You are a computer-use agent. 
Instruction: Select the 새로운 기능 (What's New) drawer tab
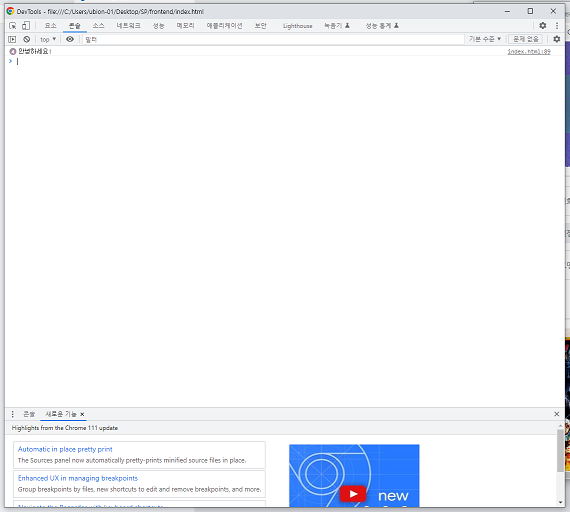[61, 414]
